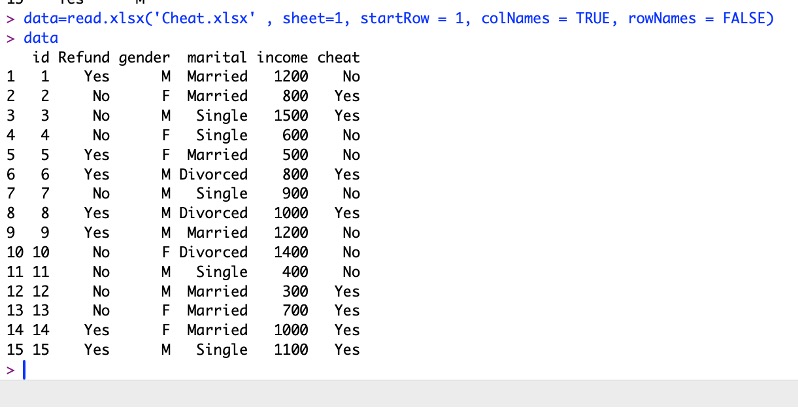Click the income value 600
This screenshot has height=408, width=798.
click(294, 135)
